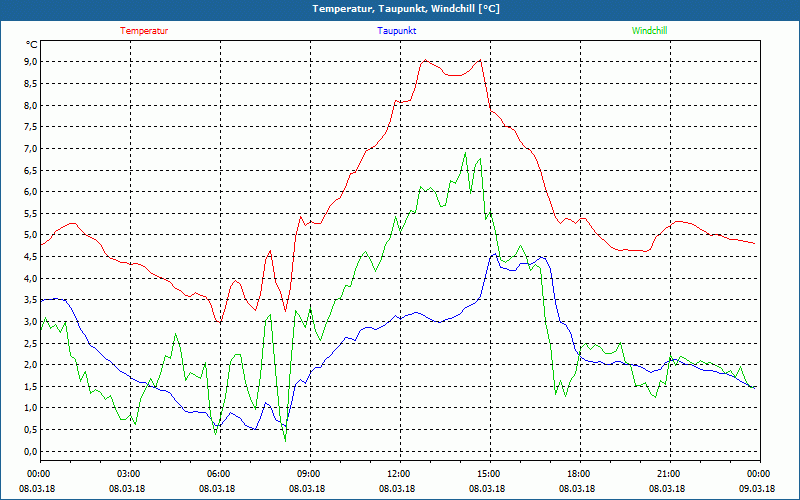Click the '15:00' time label
The image size is (800, 500).
[x=490, y=474]
